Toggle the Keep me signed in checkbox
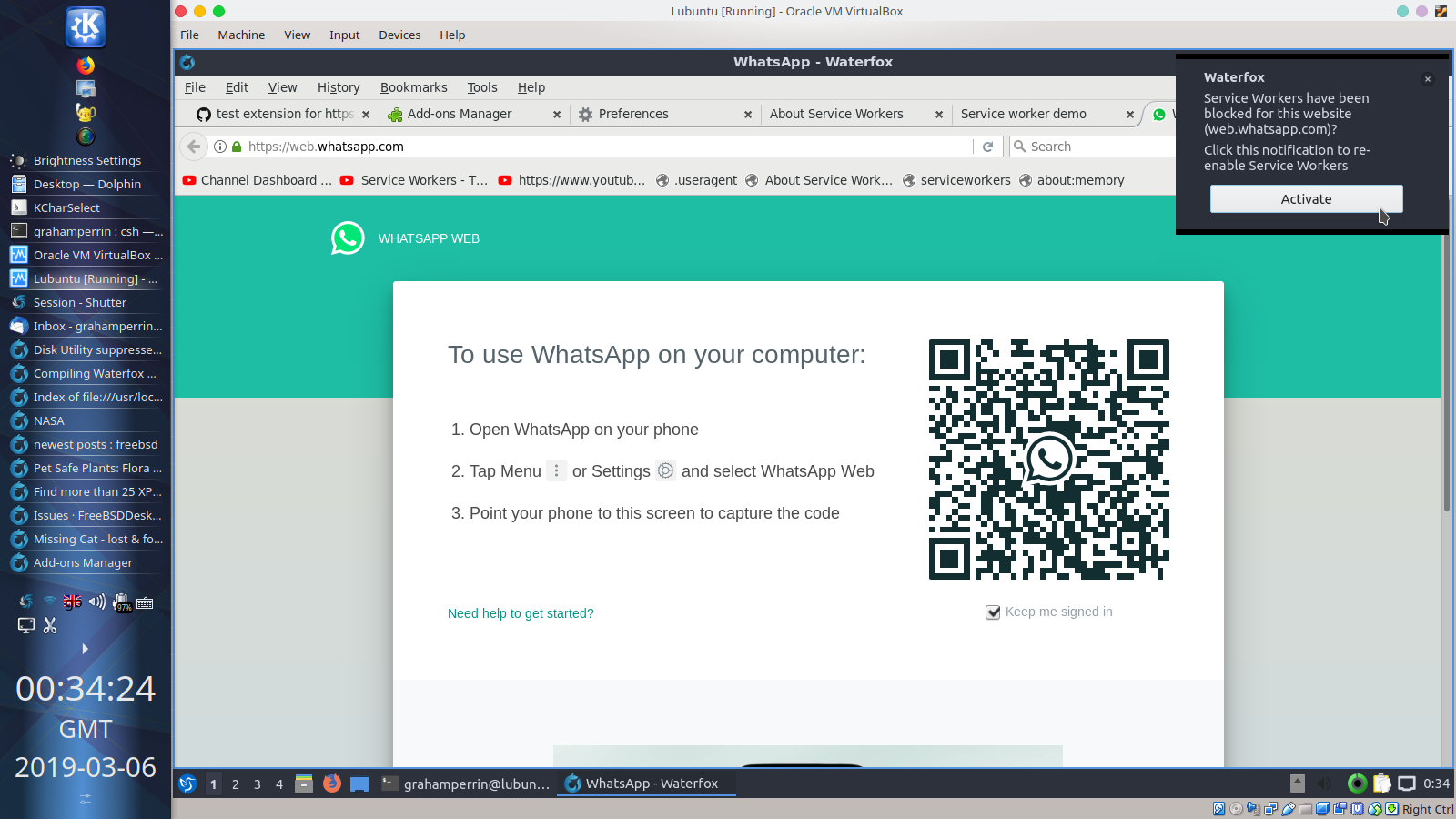 tap(993, 612)
